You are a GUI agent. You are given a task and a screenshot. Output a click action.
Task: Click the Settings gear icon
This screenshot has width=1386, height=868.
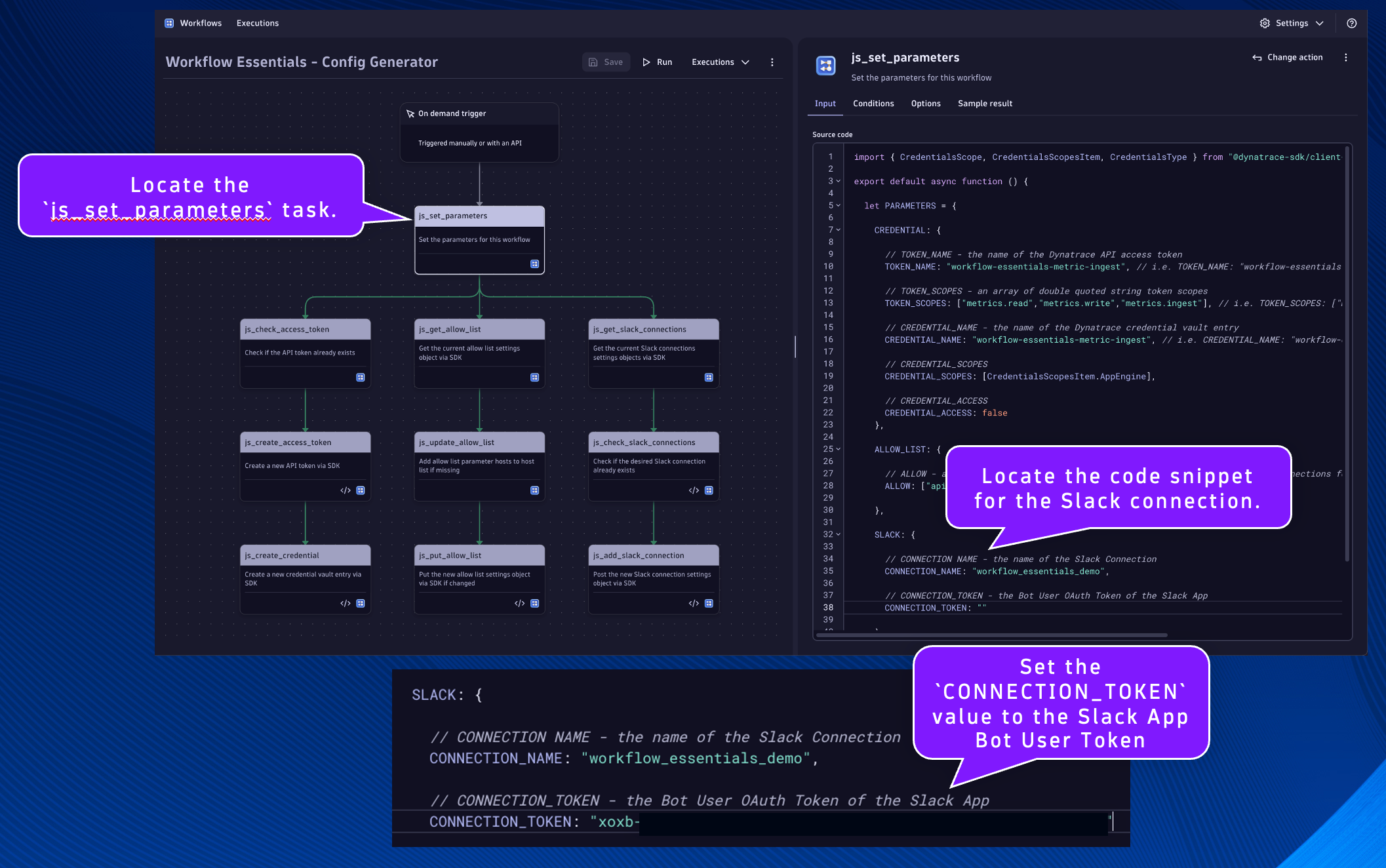point(1265,23)
